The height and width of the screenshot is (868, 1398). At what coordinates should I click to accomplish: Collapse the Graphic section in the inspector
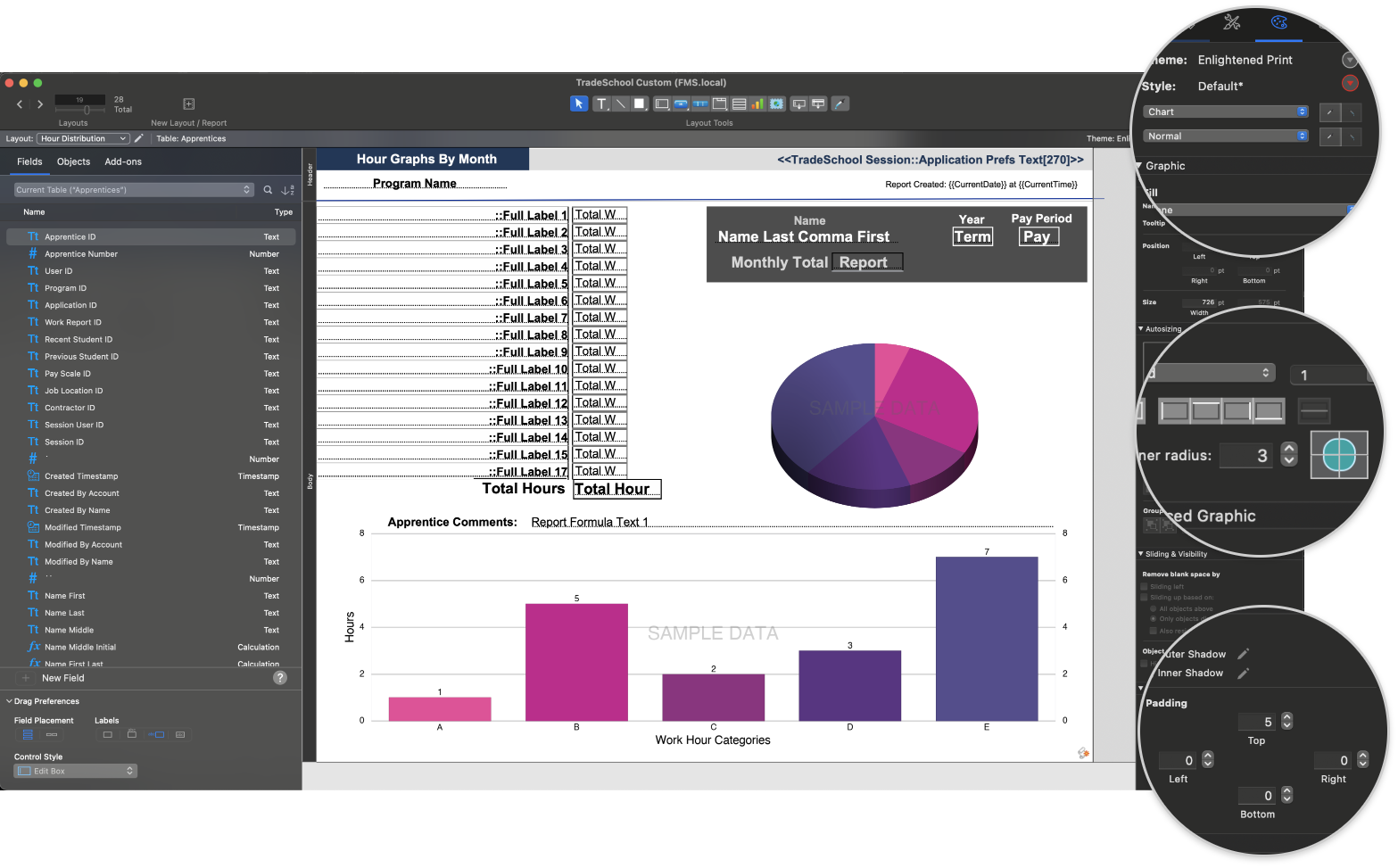(x=1139, y=165)
